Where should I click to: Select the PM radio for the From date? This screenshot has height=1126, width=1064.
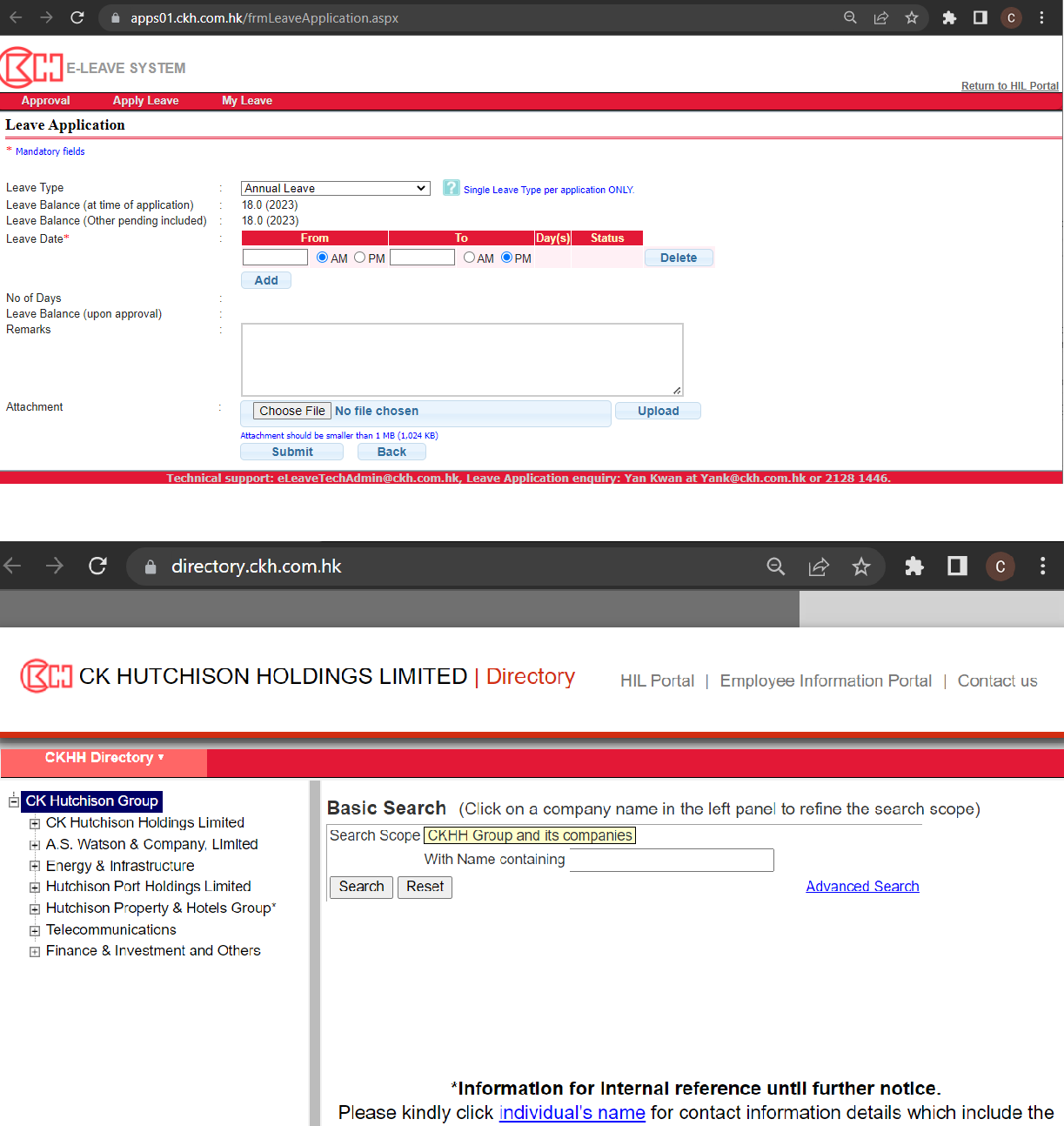click(x=359, y=258)
